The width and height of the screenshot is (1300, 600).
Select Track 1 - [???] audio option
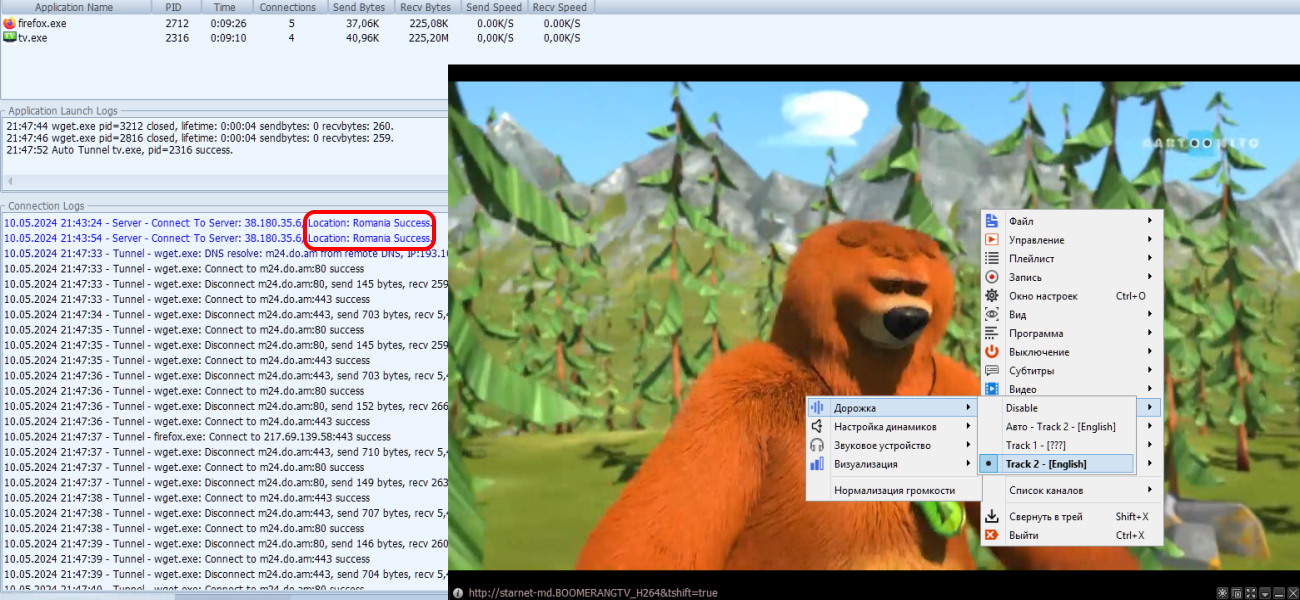pyautogui.click(x=1057, y=445)
